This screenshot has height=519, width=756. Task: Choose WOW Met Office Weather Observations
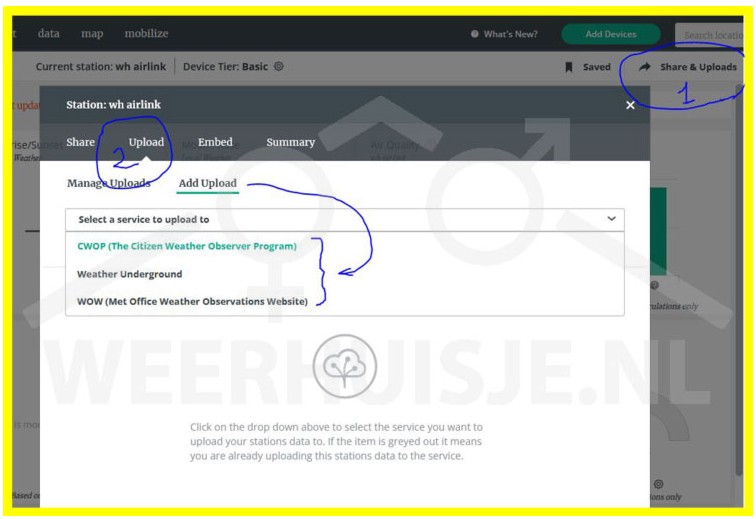(x=192, y=301)
